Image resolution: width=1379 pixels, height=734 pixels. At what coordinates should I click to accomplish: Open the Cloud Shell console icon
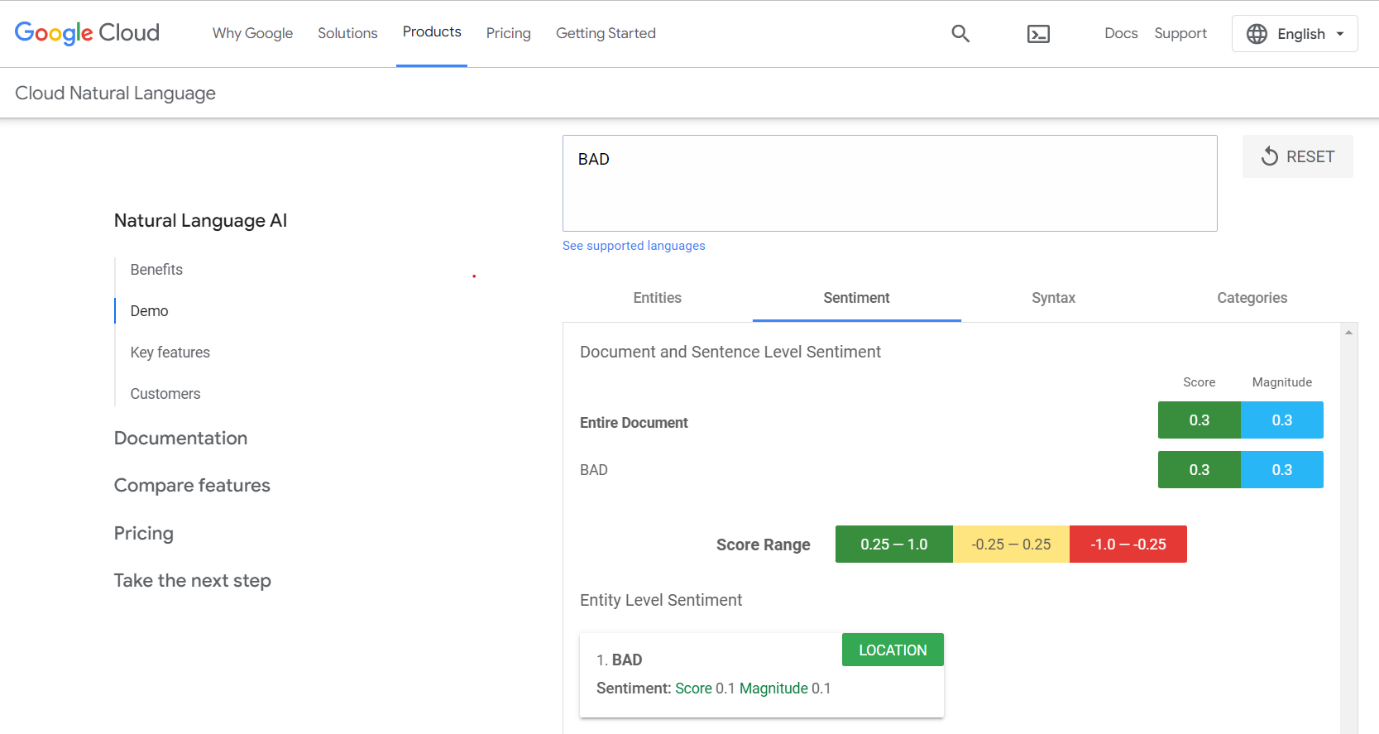pyautogui.click(x=1038, y=34)
